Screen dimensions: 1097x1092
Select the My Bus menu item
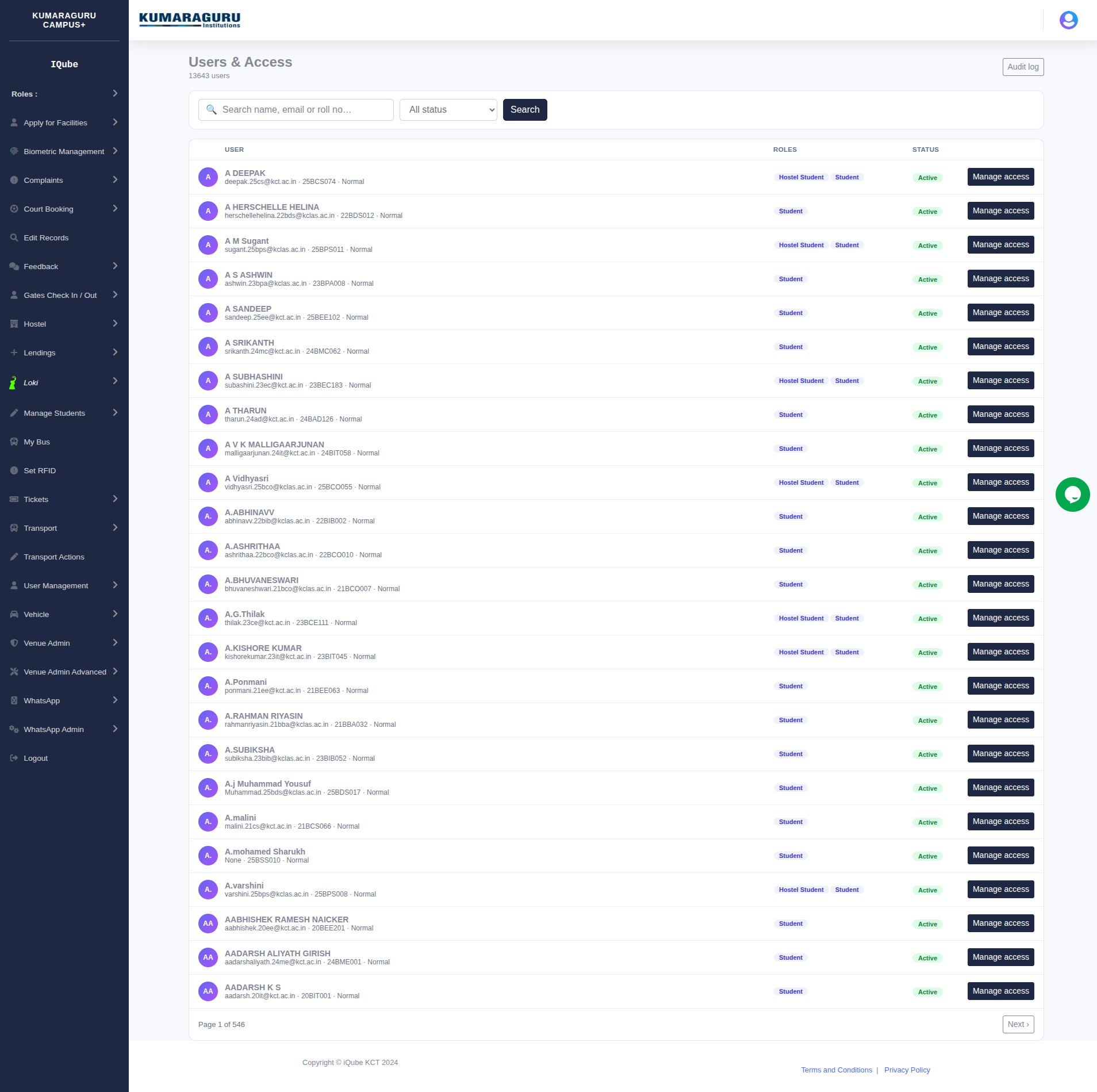click(x=64, y=442)
